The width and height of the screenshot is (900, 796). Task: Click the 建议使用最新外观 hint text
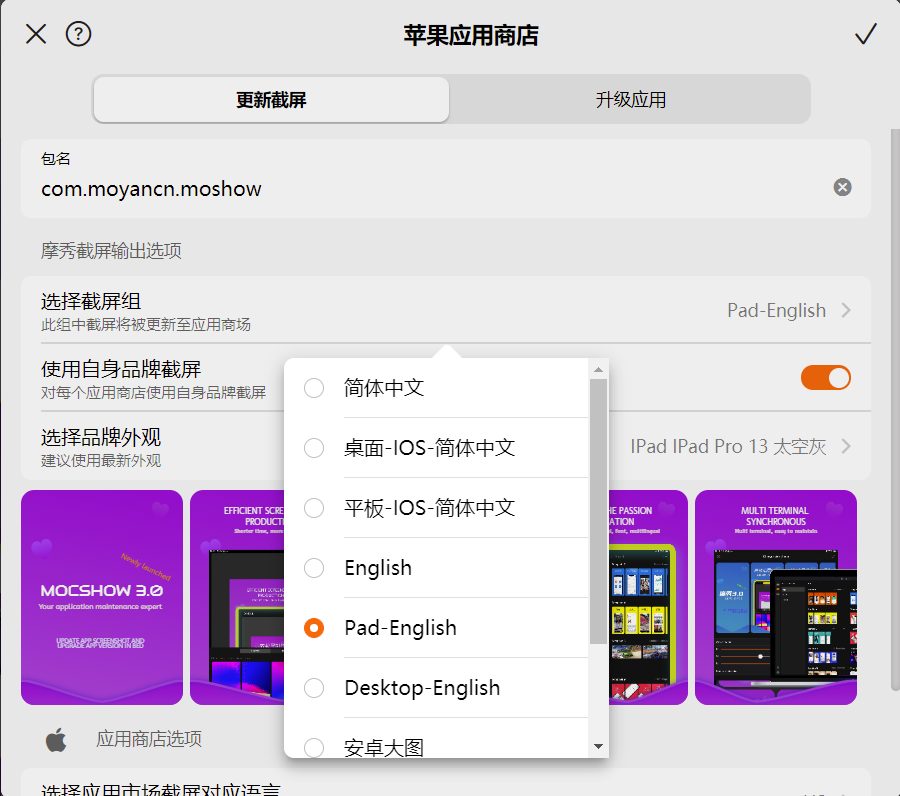point(101,461)
